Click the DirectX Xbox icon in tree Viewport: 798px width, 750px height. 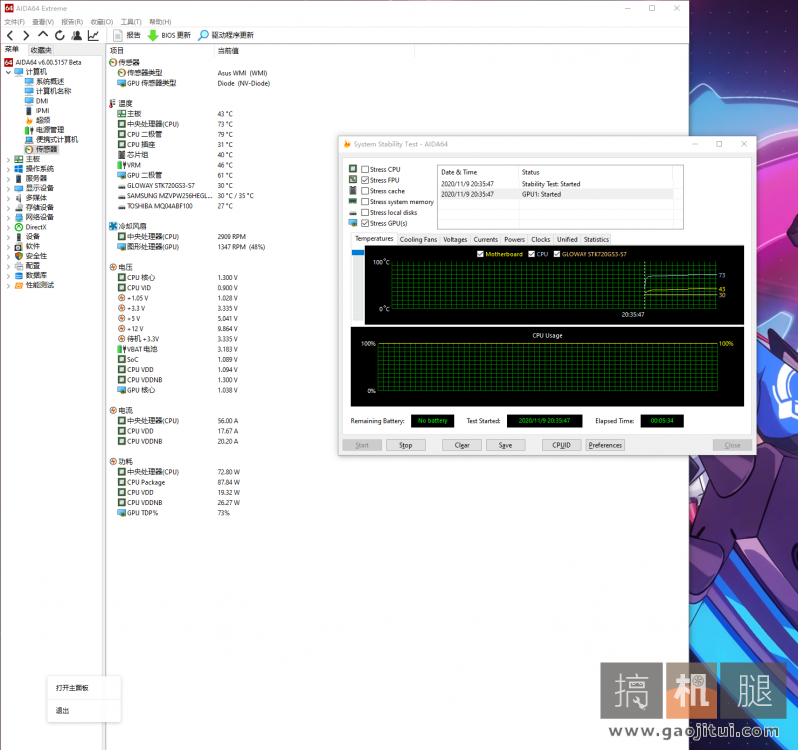(x=19, y=227)
